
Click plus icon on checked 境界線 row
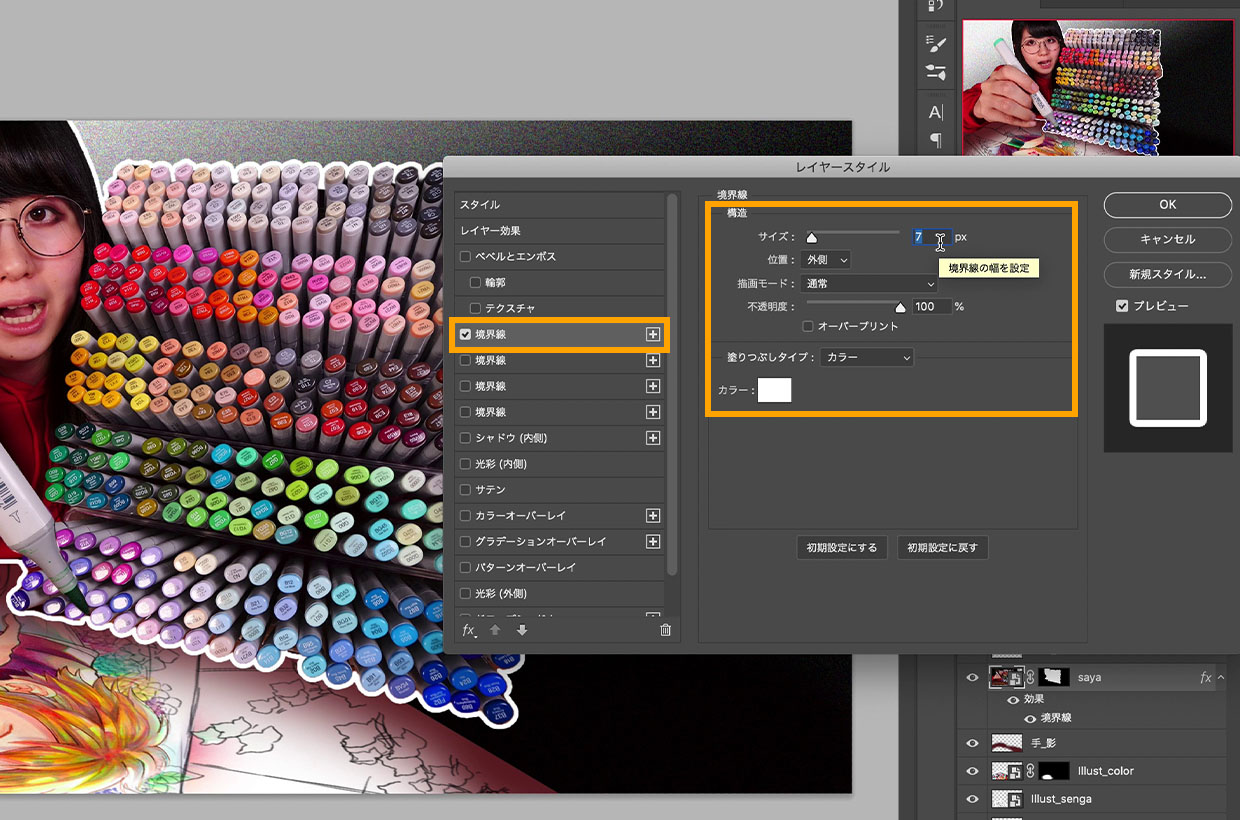point(653,334)
